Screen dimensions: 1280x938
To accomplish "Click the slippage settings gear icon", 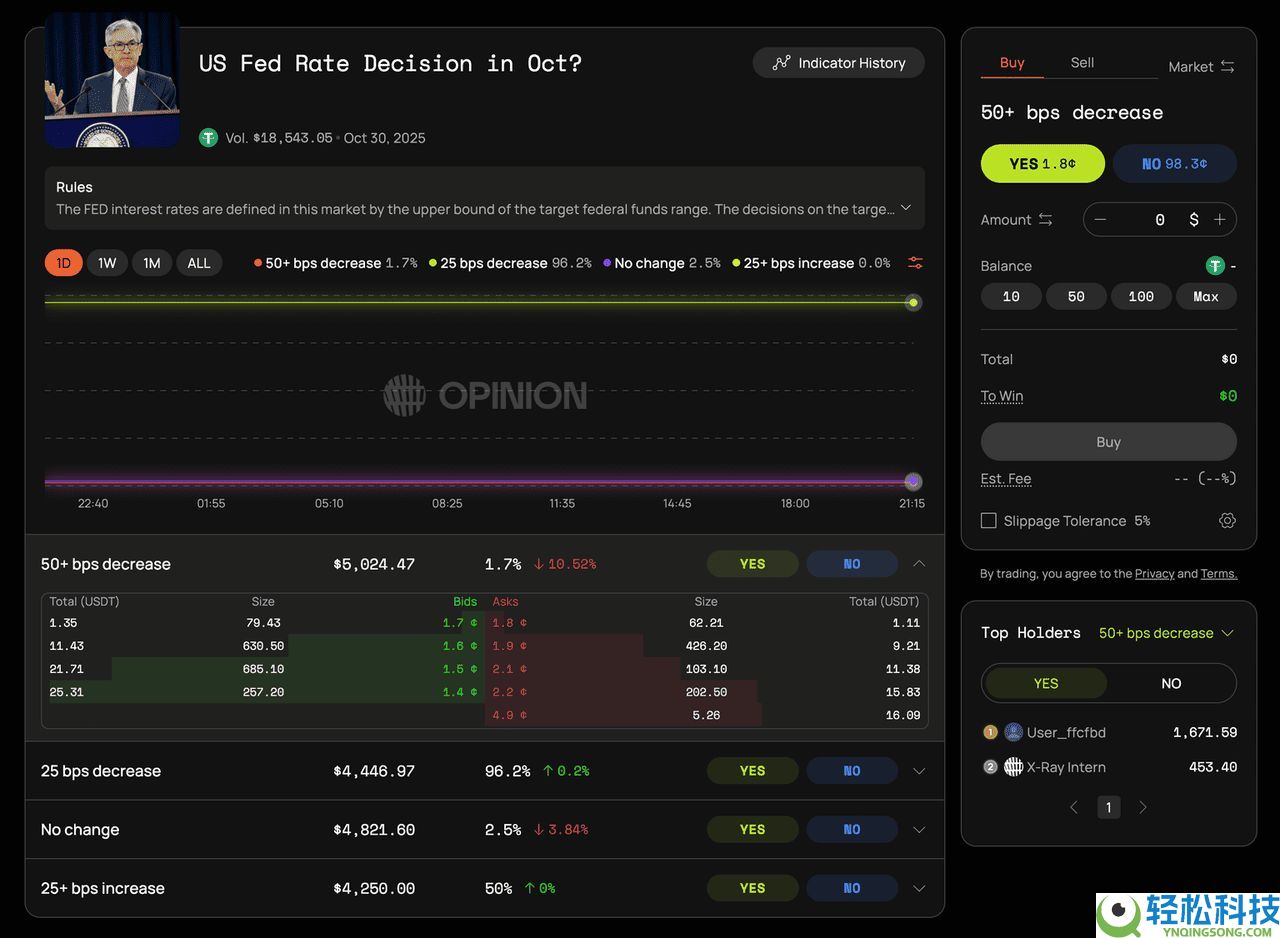I will tap(1227, 521).
